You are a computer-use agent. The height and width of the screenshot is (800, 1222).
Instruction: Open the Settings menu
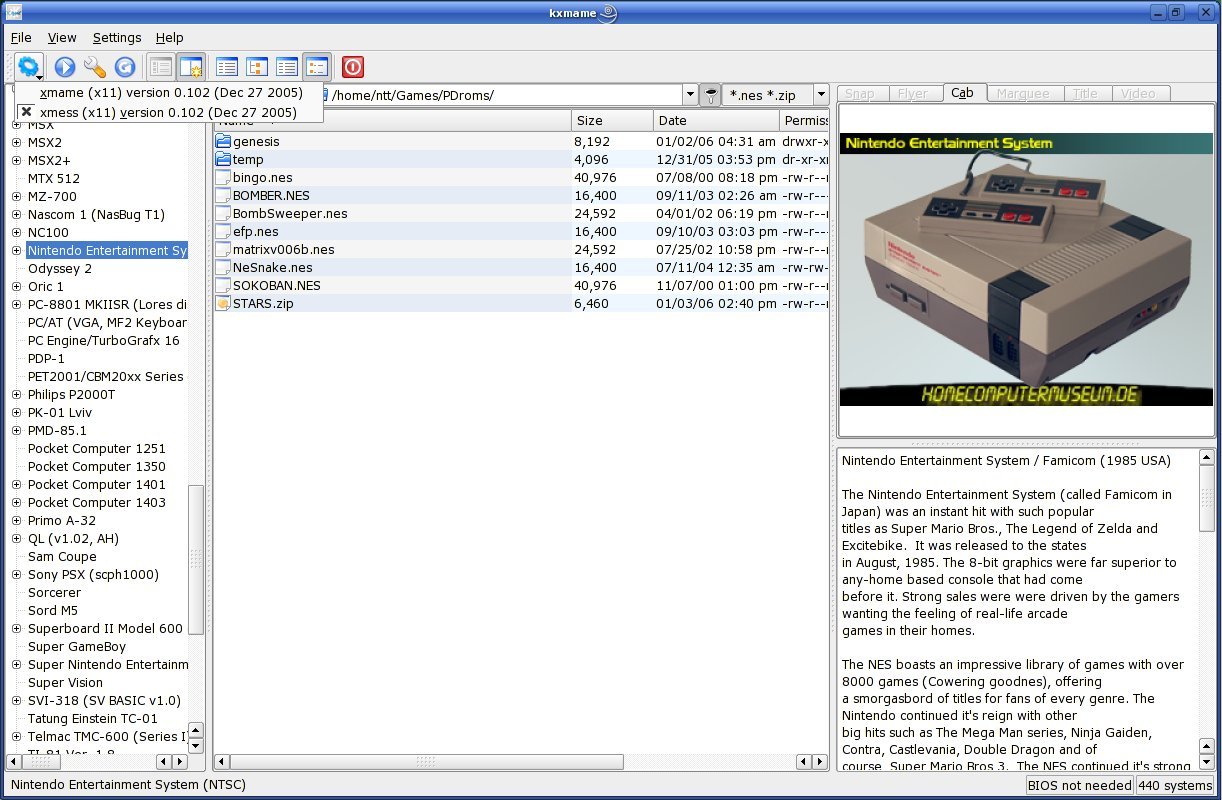117,38
